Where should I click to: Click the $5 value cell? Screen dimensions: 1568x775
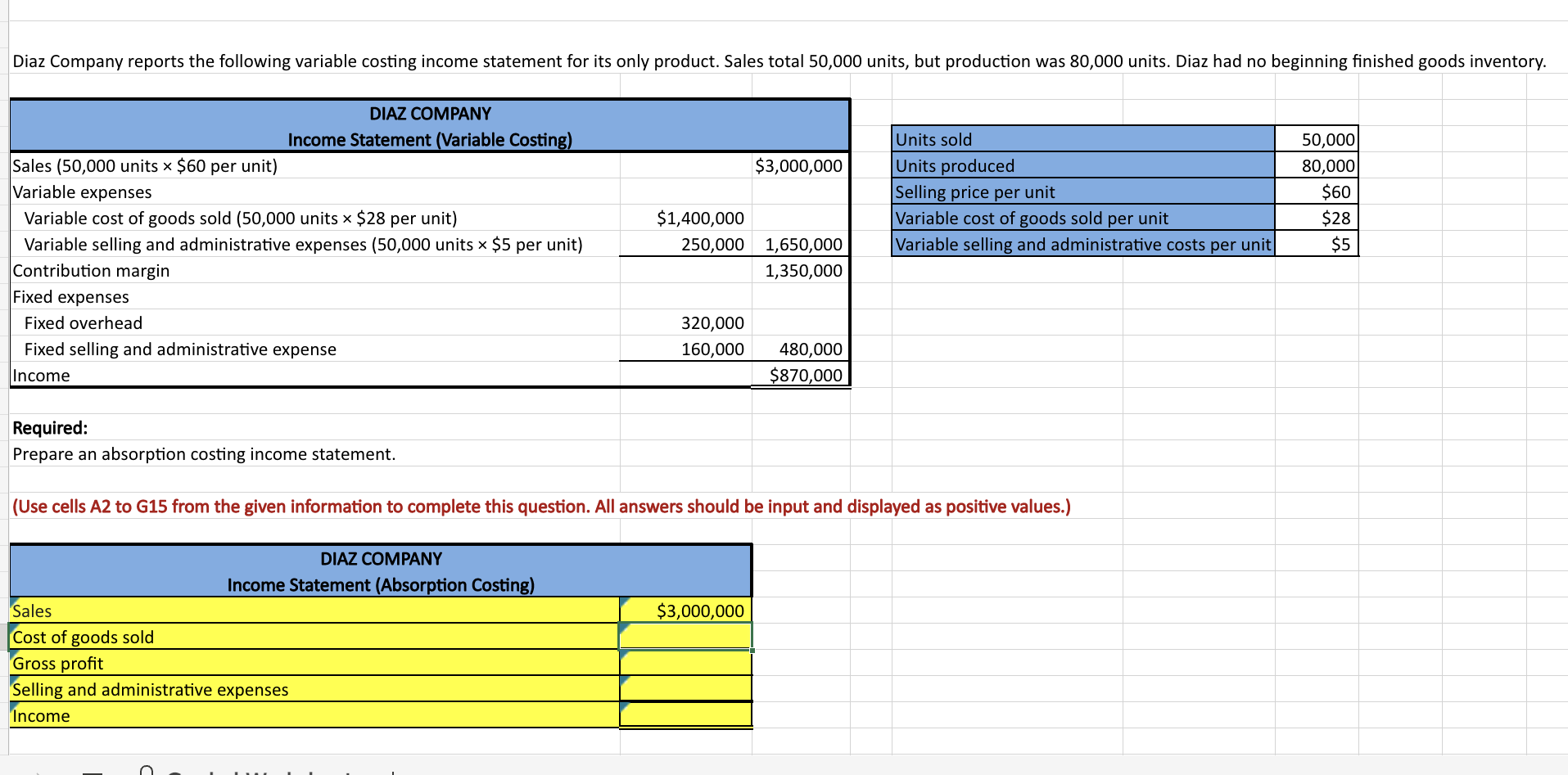[1317, 245]
